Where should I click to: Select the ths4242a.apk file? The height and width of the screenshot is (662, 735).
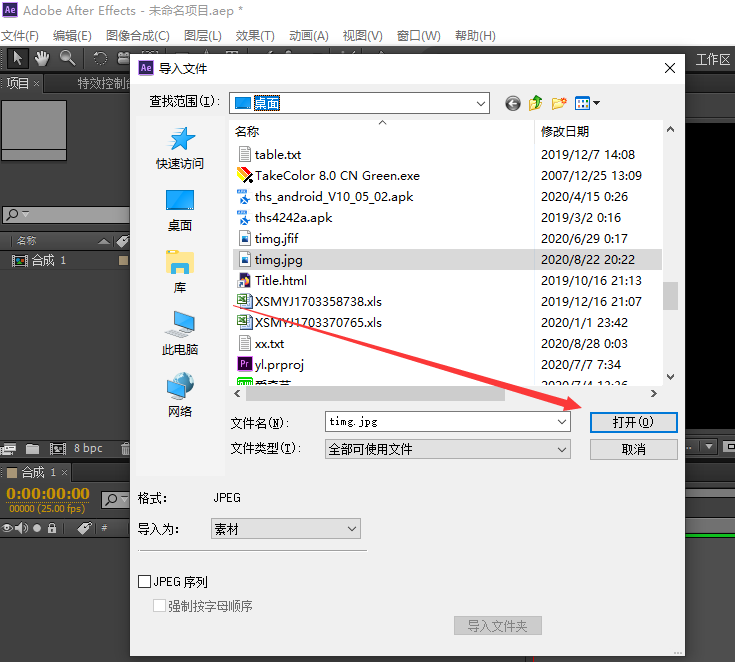293,218
